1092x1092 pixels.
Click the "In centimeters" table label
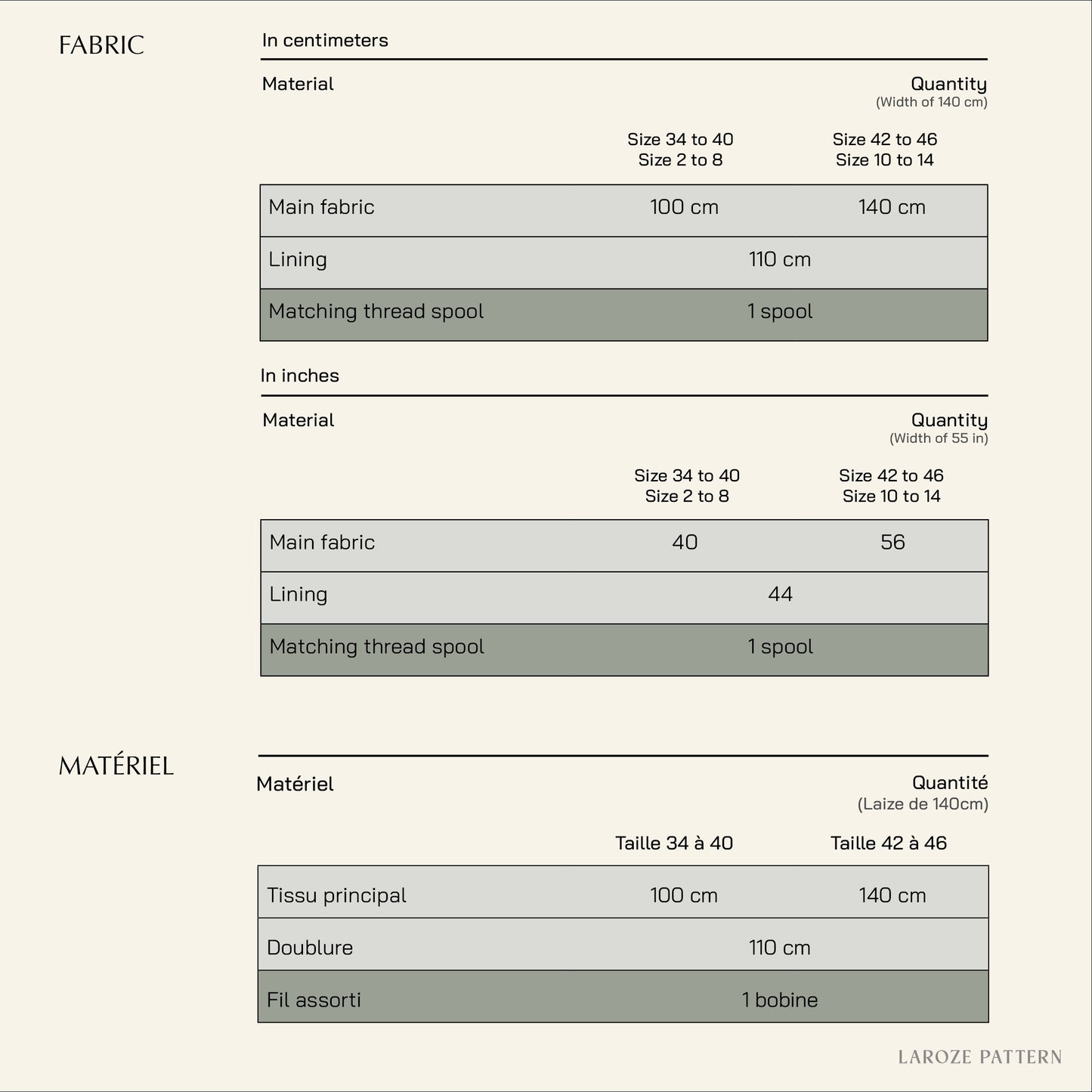[x=325, y=40]
